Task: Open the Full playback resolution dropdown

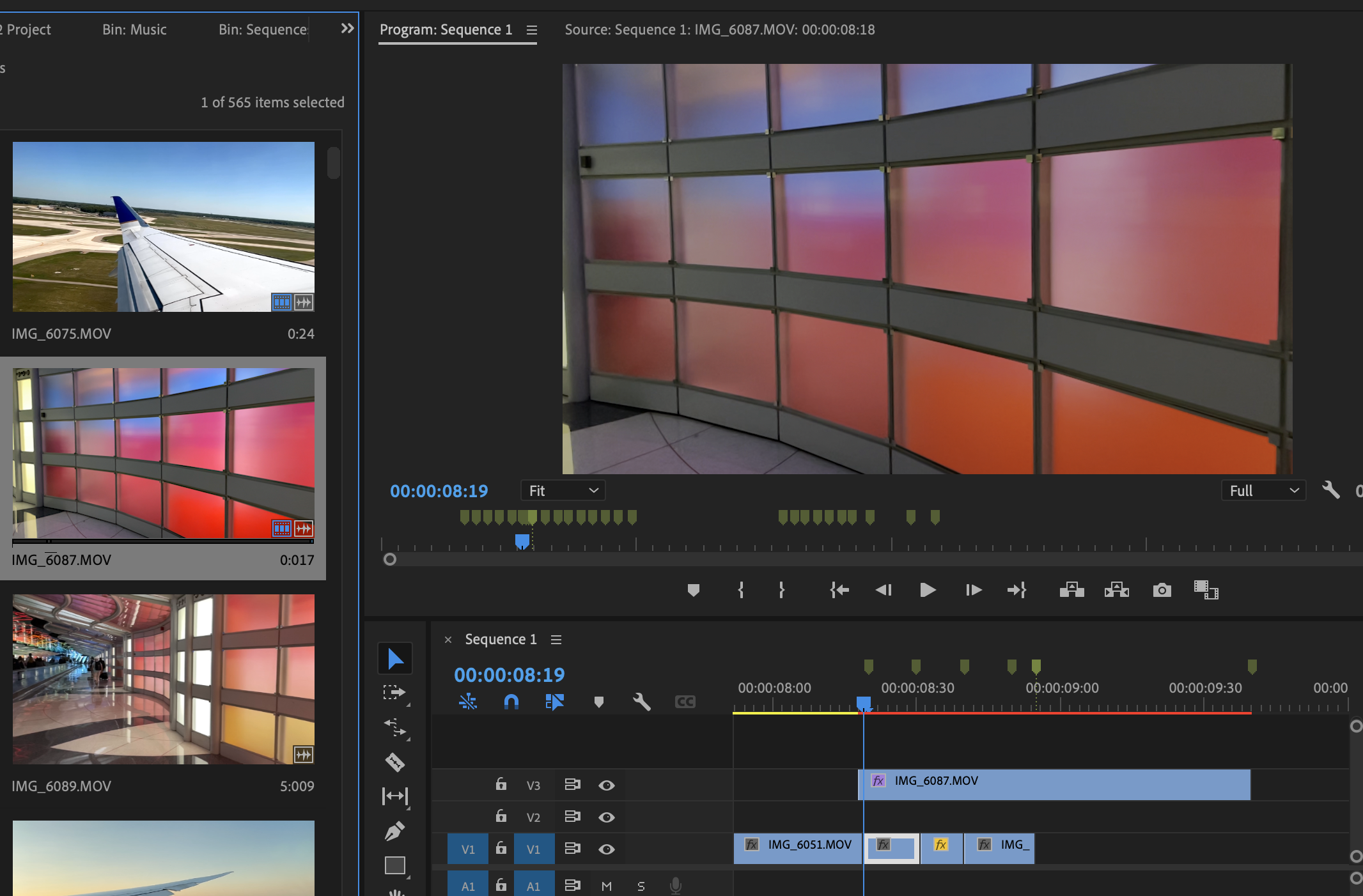Action: (x=1263, y=490)
